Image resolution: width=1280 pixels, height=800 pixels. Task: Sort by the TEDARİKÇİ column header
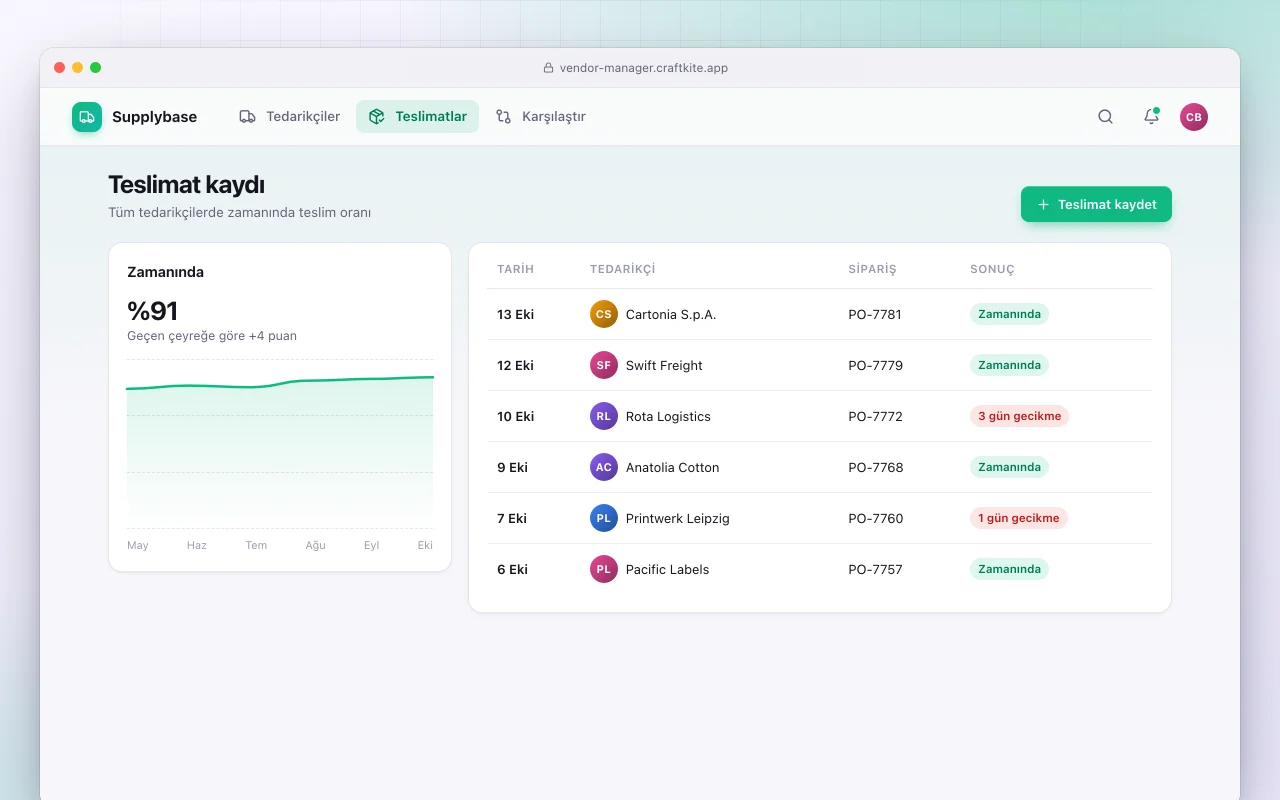[622, 269]
